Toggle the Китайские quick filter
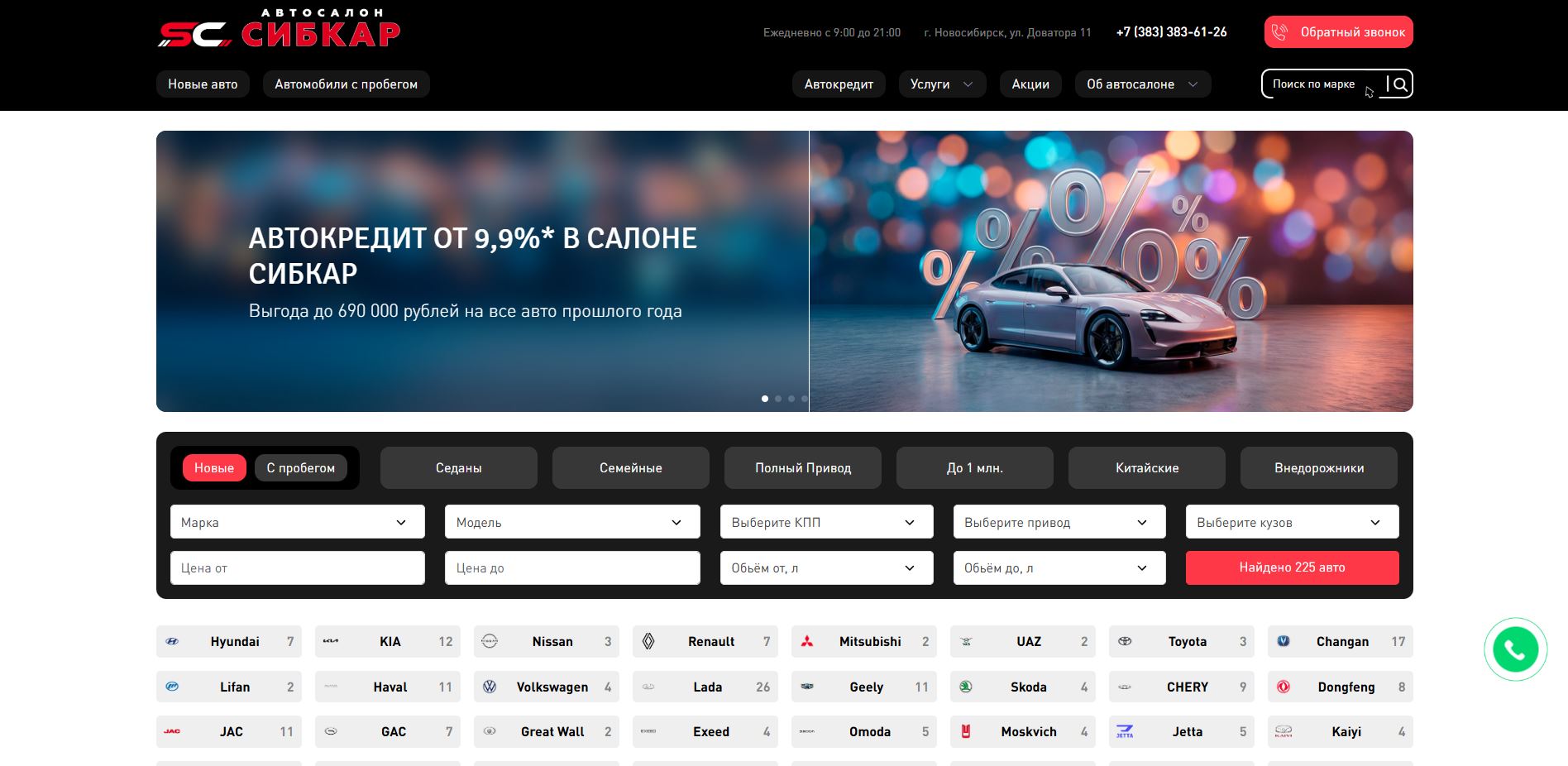This screenshot has height=766, width=1568. point(1147,468)
